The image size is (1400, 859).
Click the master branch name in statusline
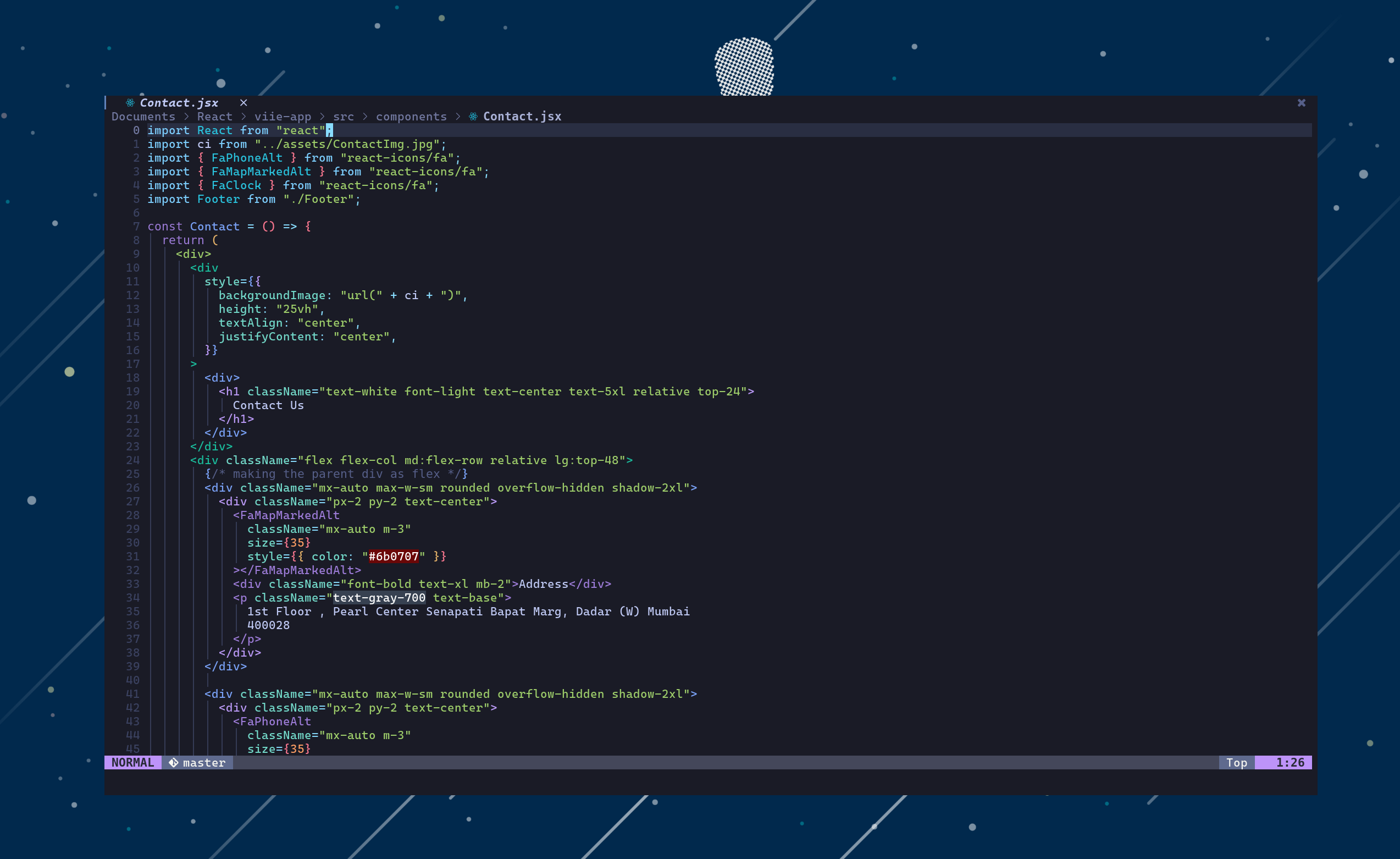(204, 762)
